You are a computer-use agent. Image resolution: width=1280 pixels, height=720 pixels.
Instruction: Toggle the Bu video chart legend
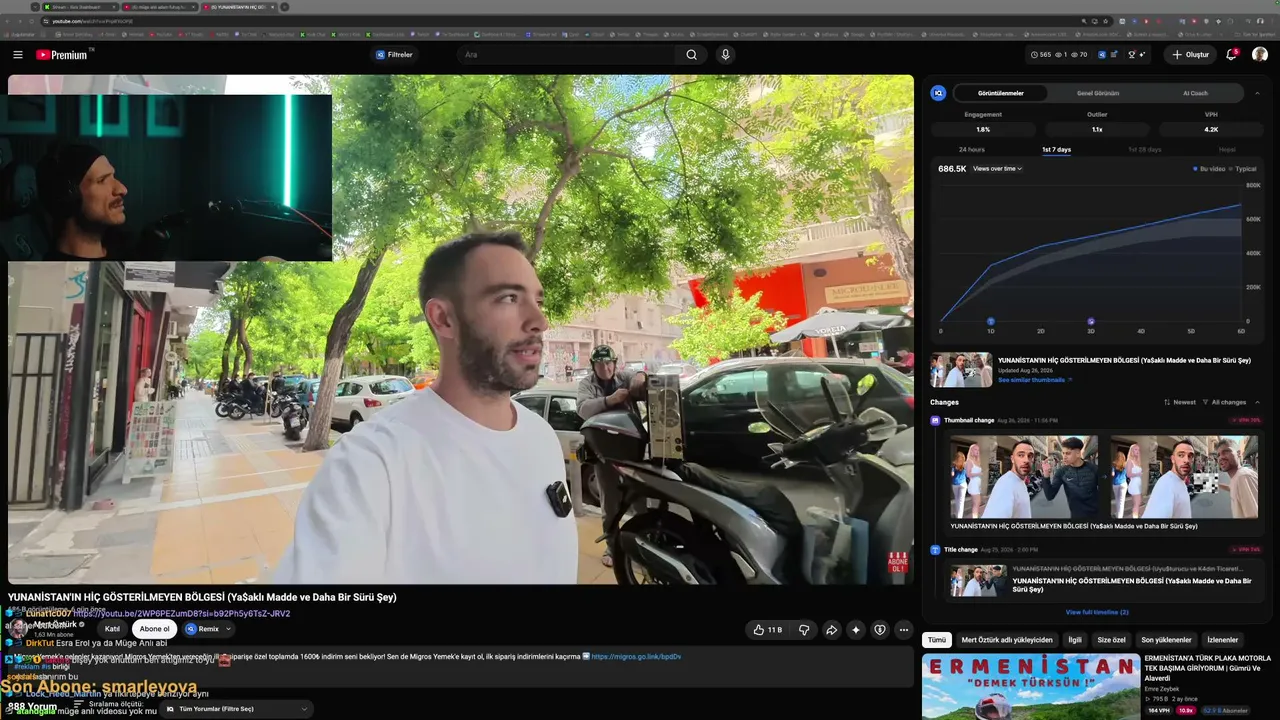click(x=1209, y=169)
